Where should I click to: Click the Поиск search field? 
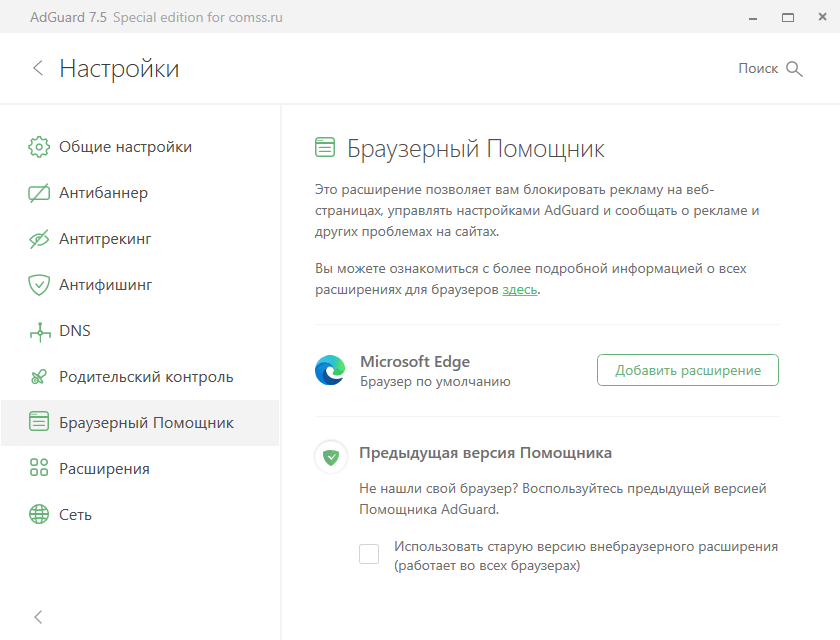[x=757, y=69]
